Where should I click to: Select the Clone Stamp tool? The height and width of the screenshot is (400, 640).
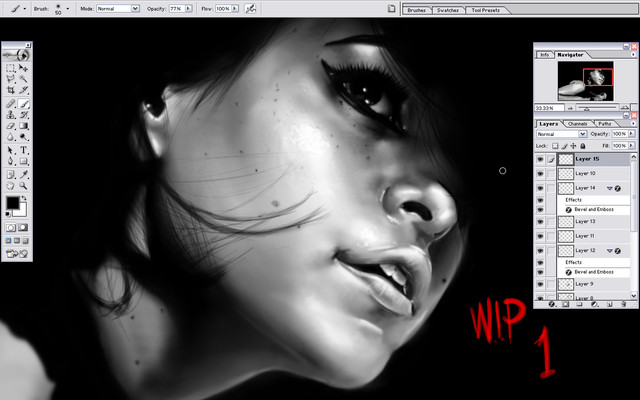pos(11,115)
